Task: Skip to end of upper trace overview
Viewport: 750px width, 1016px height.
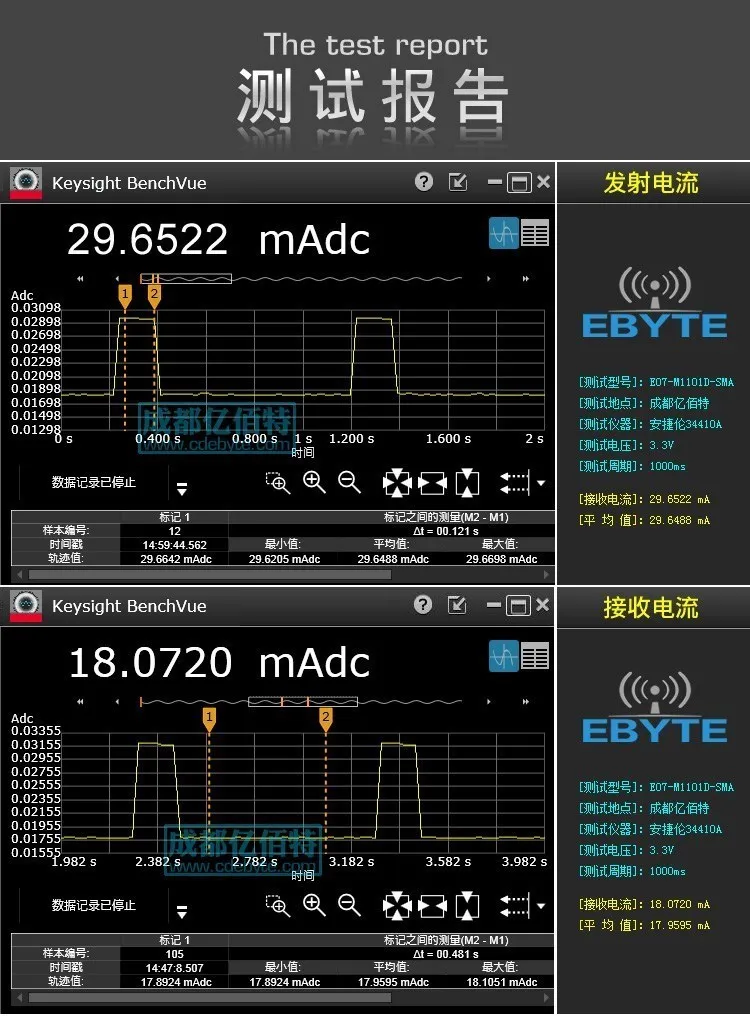Action: click(x=526, y=279)
